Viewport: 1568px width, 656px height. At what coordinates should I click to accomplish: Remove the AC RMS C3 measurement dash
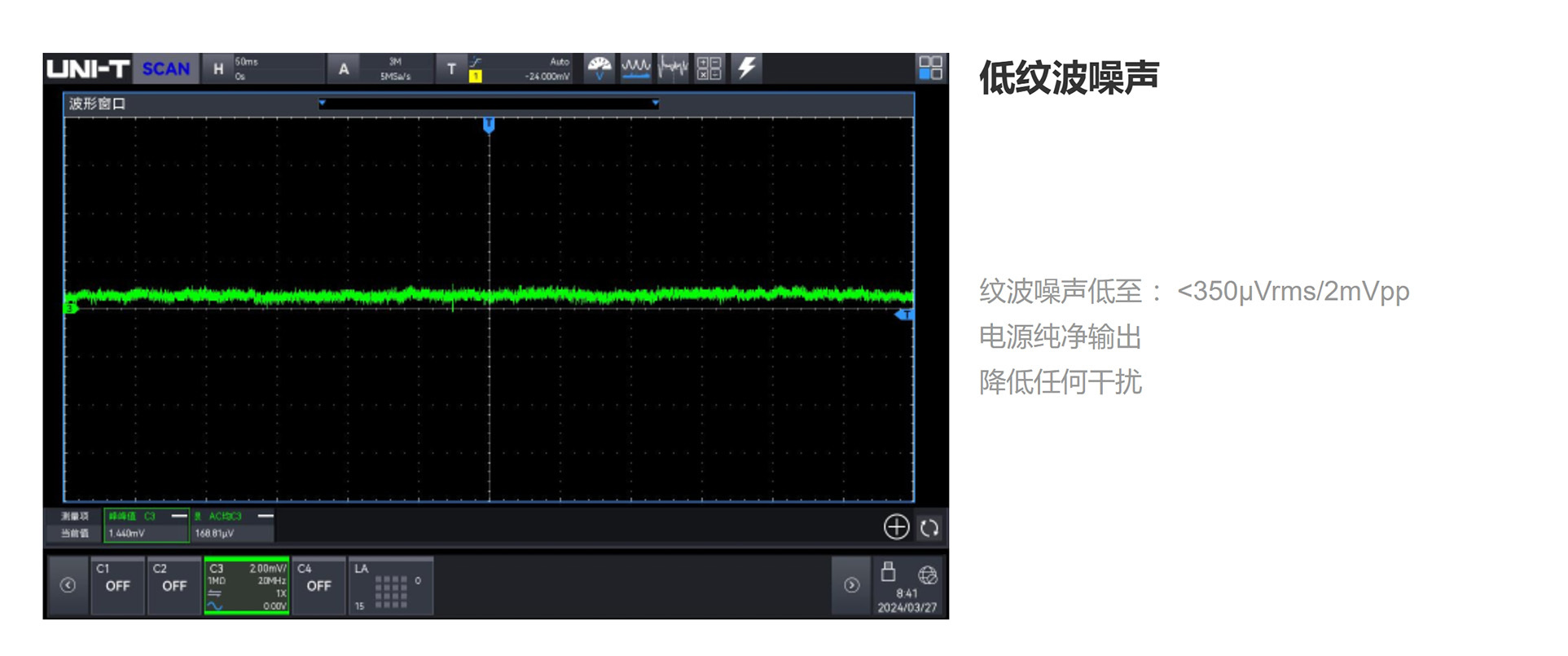(266, 516)
